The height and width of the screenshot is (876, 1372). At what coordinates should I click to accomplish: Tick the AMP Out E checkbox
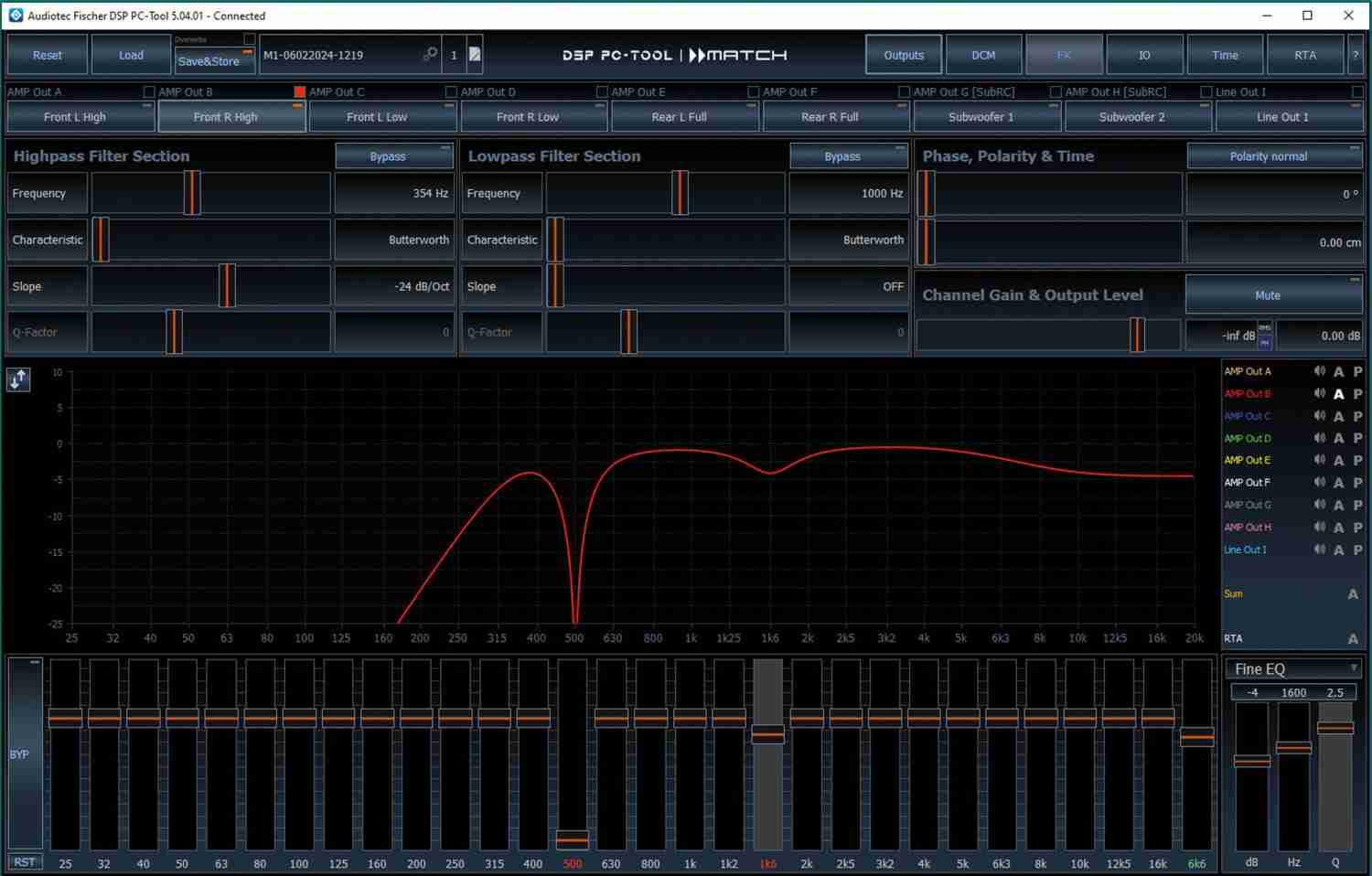click(754, 91)
